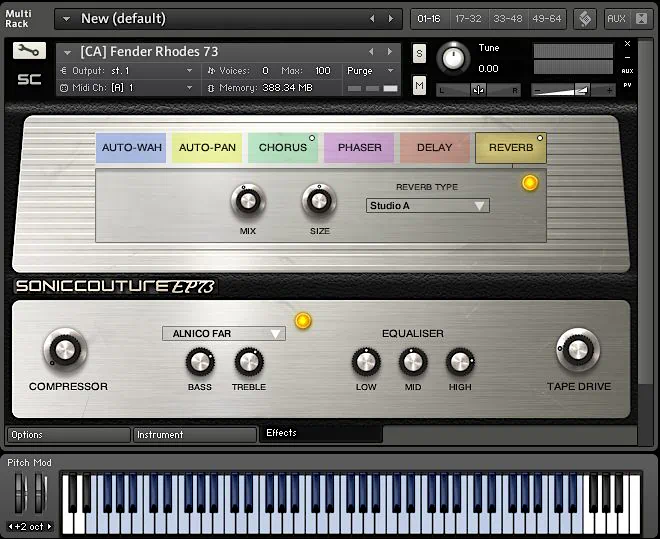Viewport: 660px width, 539px height.
Task: Click the volume plus button
Action: (x=609, y=90)
